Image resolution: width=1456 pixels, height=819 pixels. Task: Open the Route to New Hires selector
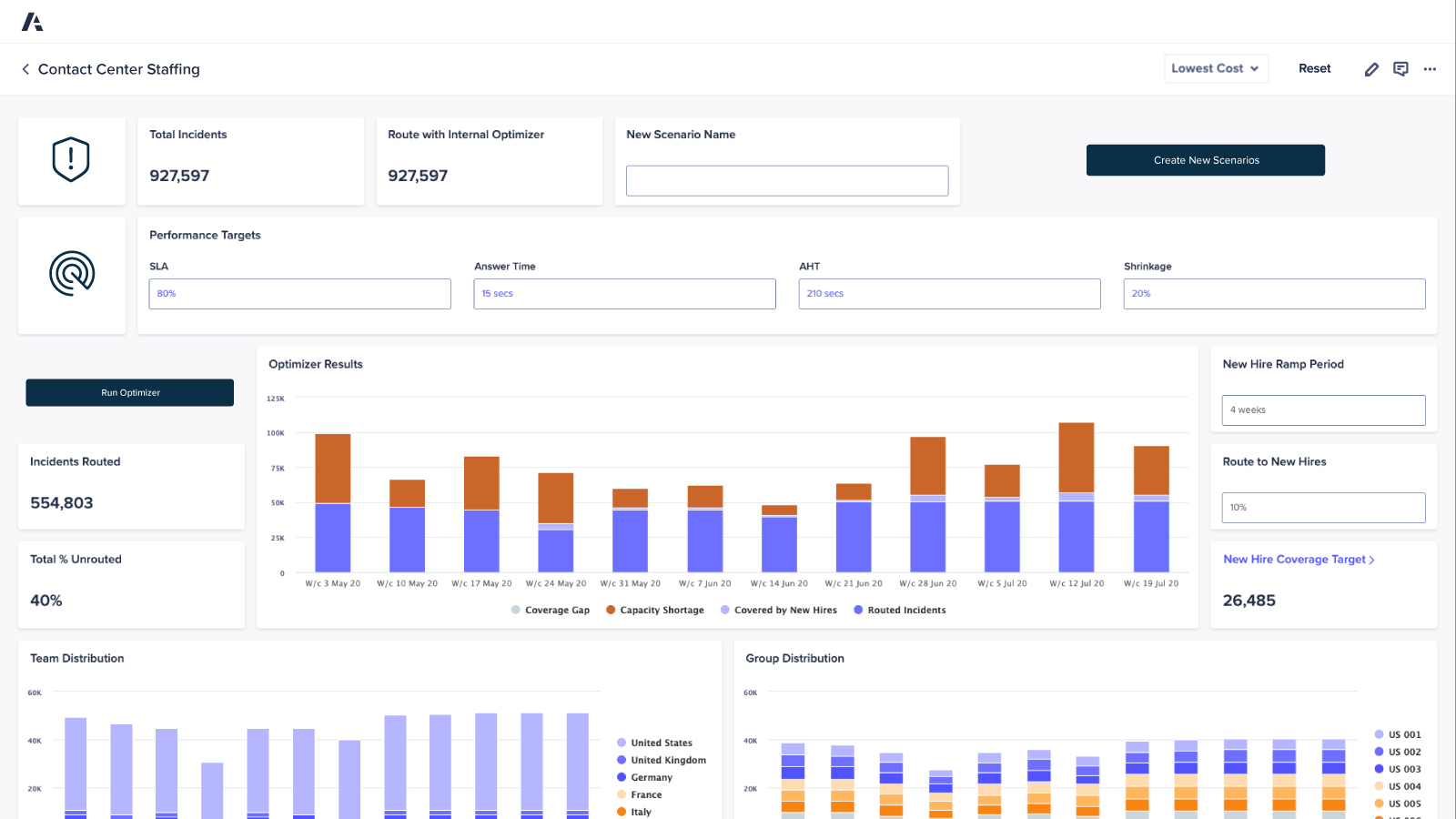pos(1323,507)
